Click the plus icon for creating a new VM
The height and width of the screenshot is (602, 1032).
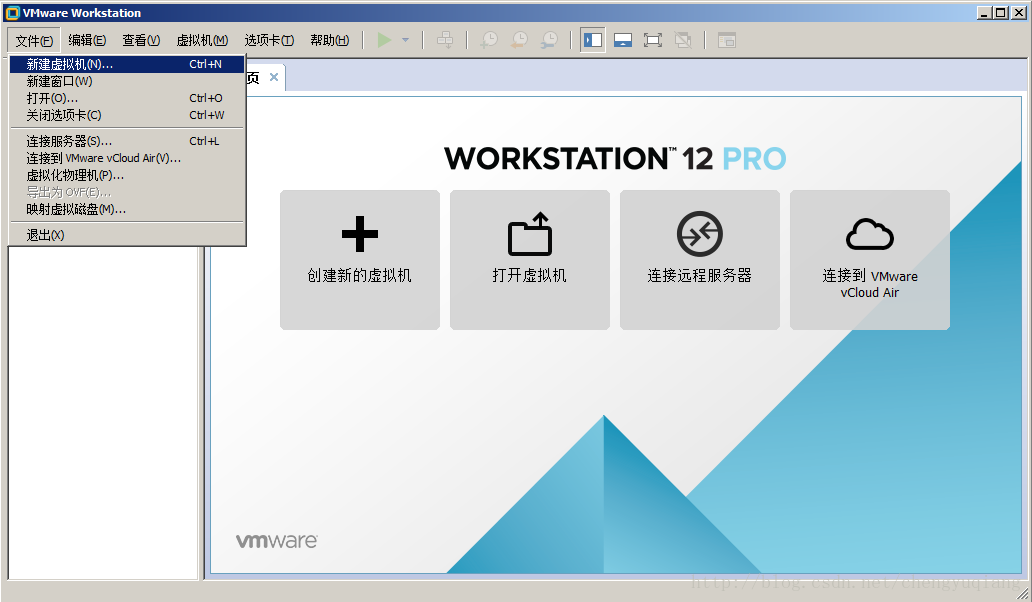[x=360, y=234]
